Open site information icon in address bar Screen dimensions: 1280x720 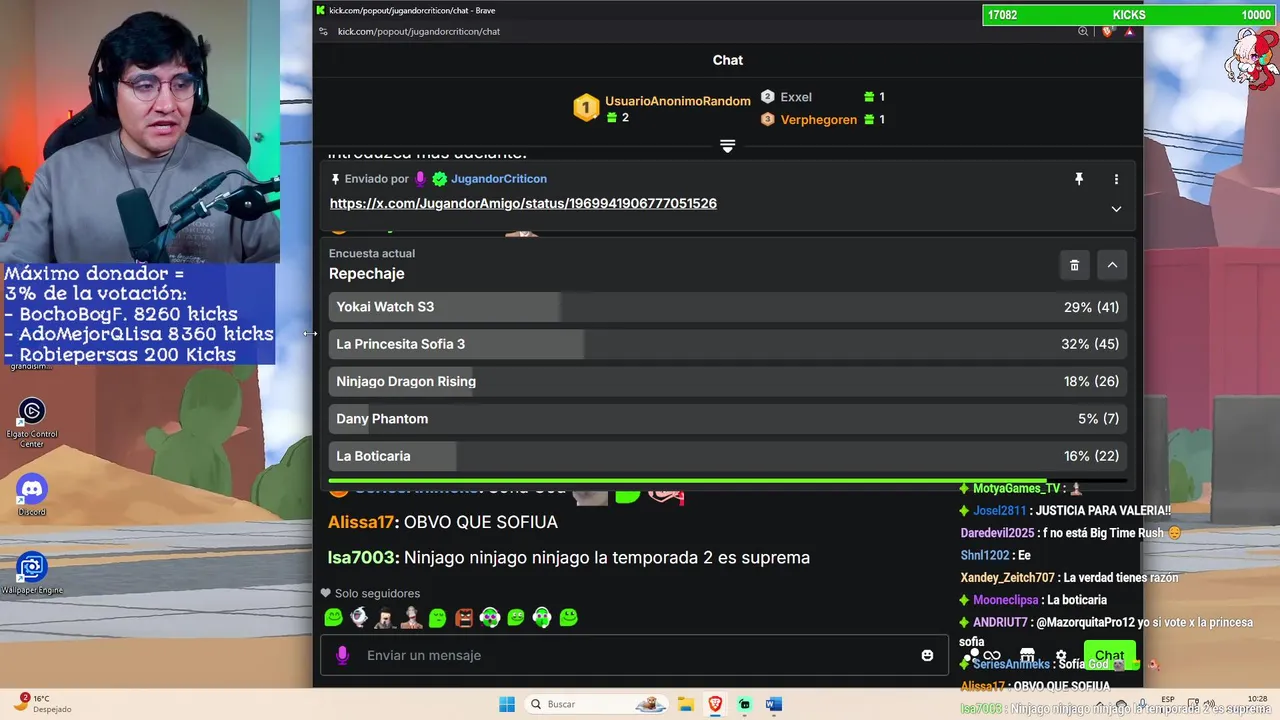click(323, 31)
